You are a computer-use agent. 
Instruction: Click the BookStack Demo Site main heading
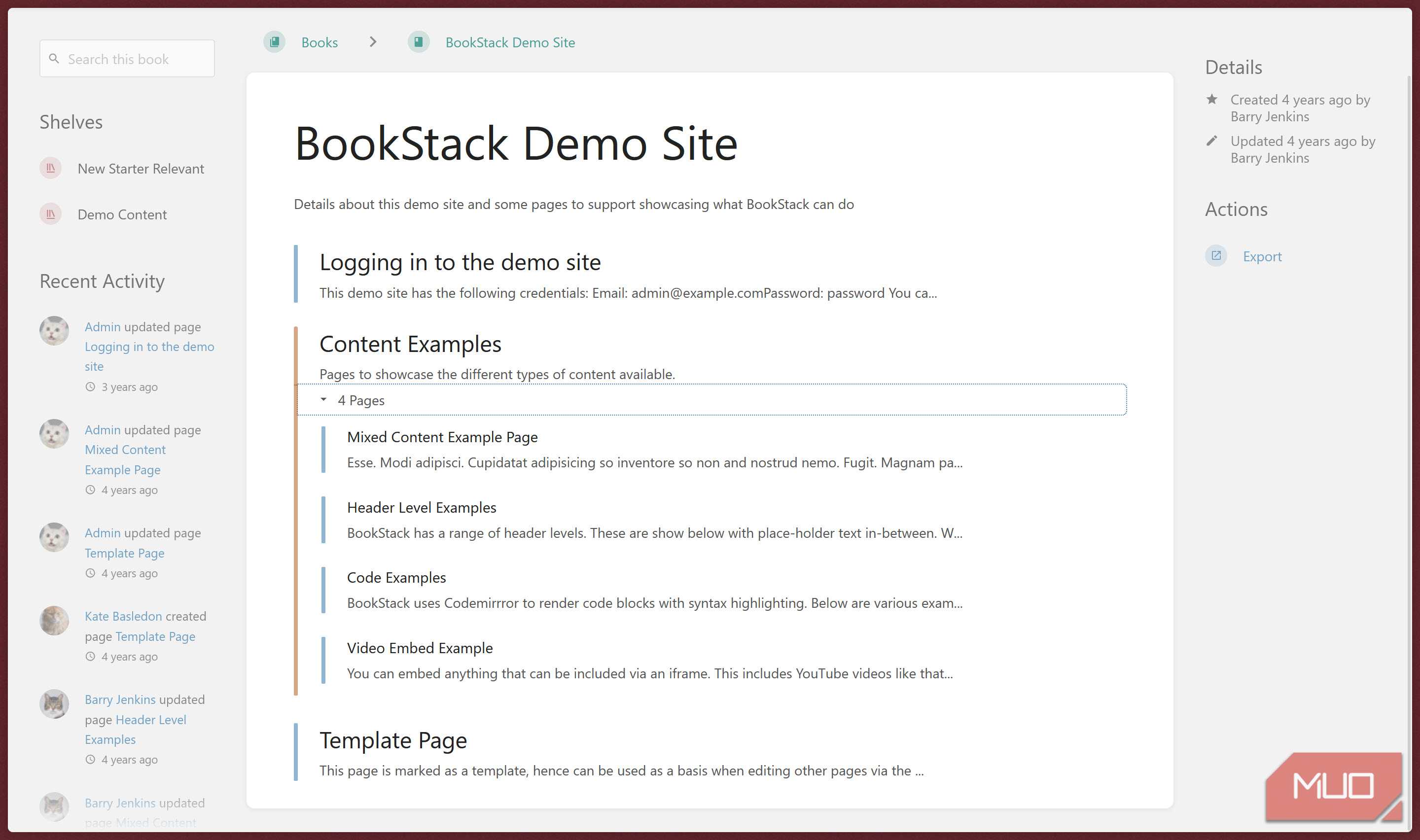coord(516,144)
